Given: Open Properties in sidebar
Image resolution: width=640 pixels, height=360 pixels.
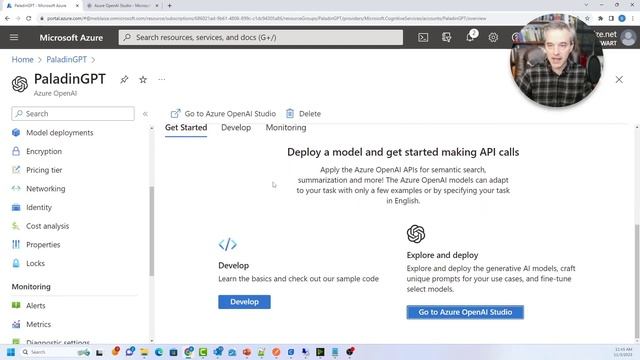Looking at the screenshot, I should click(x=43, y=244).
